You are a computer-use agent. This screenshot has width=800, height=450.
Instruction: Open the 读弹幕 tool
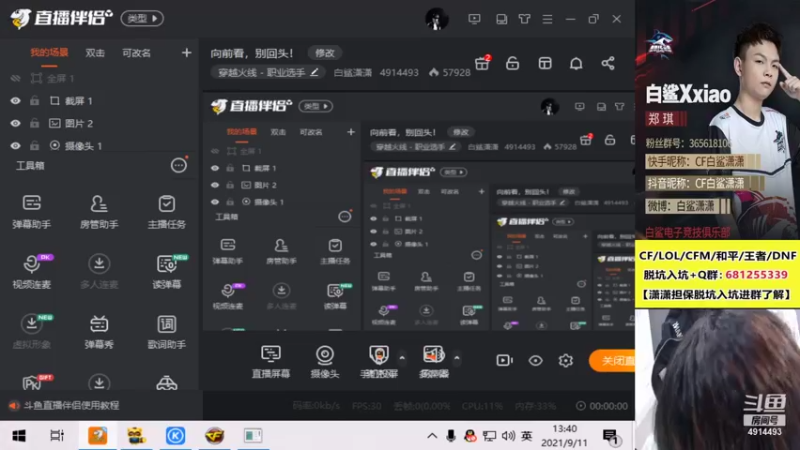point(166,271)
